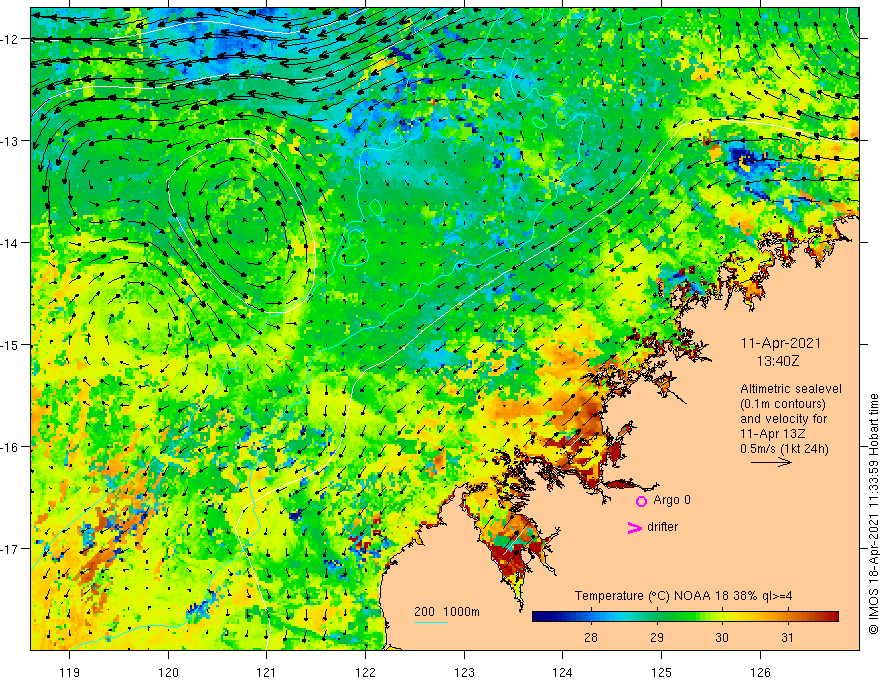The width and height of the screenshot is (880, 680).
Task: Click colorbar tick label 31
Action: (787, 637)
